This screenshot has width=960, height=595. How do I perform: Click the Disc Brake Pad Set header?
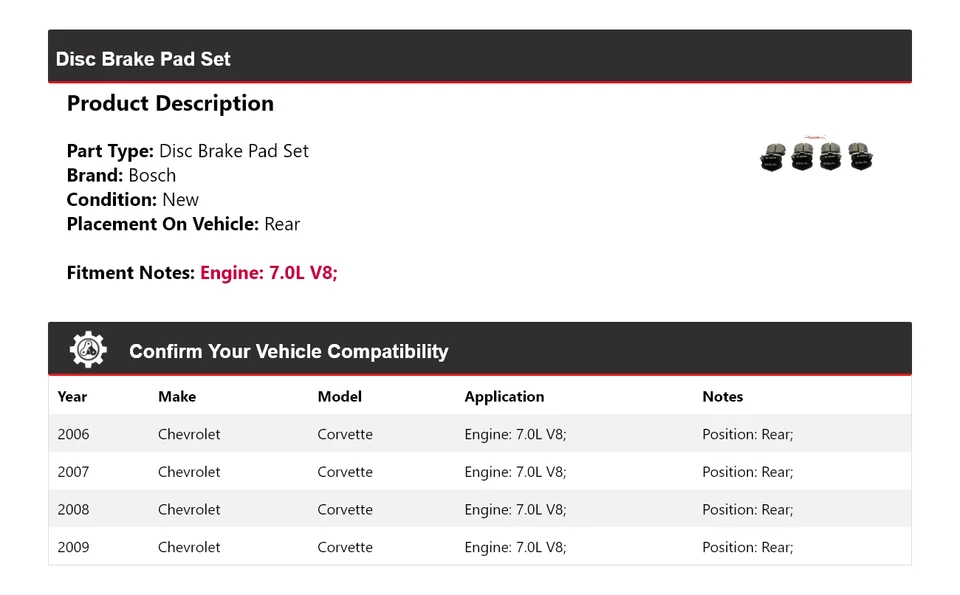[143, 59]
